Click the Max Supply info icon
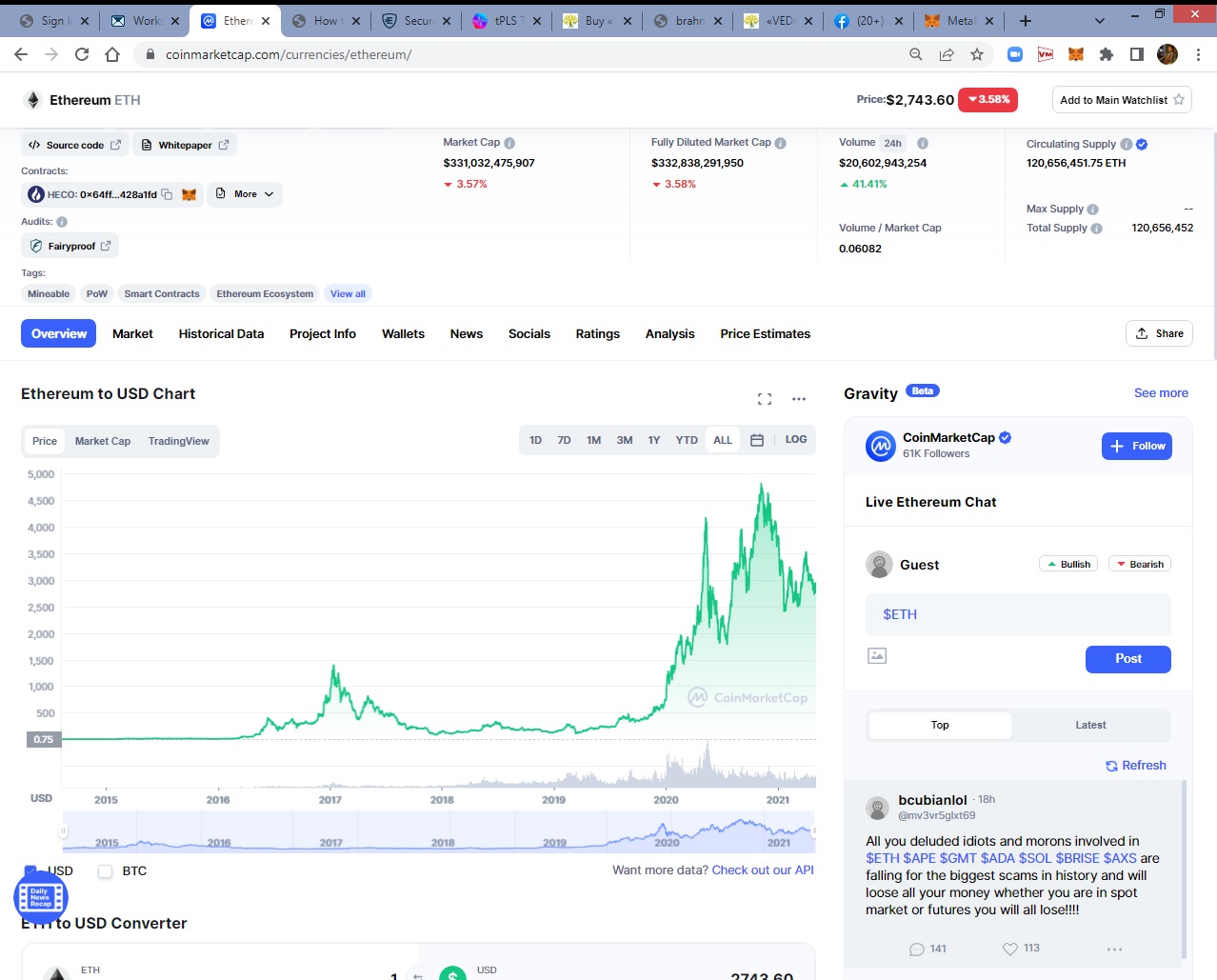Viewport: 1217px width, 980px height. pyautogui.click(x=1092, y=210)
